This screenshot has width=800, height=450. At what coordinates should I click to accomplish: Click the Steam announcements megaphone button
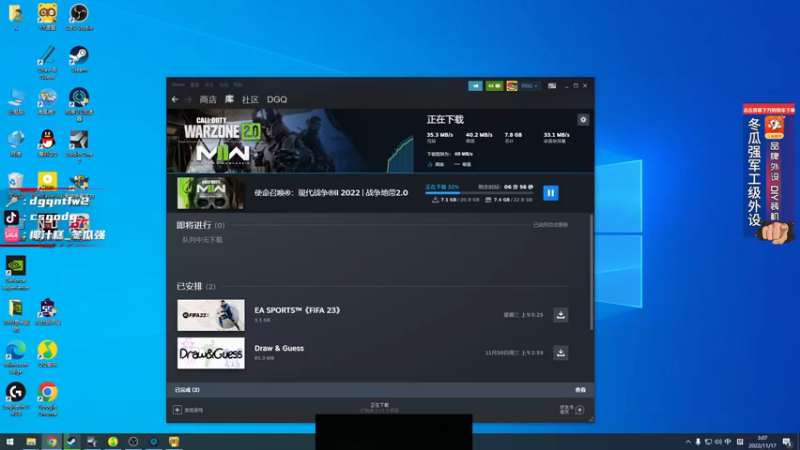[475, 86]
